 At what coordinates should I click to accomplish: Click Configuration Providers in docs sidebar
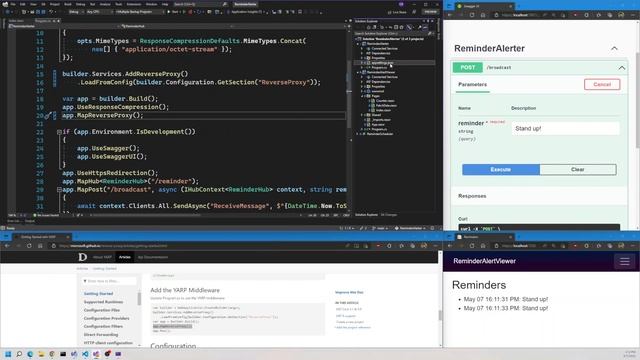(106, 318)
